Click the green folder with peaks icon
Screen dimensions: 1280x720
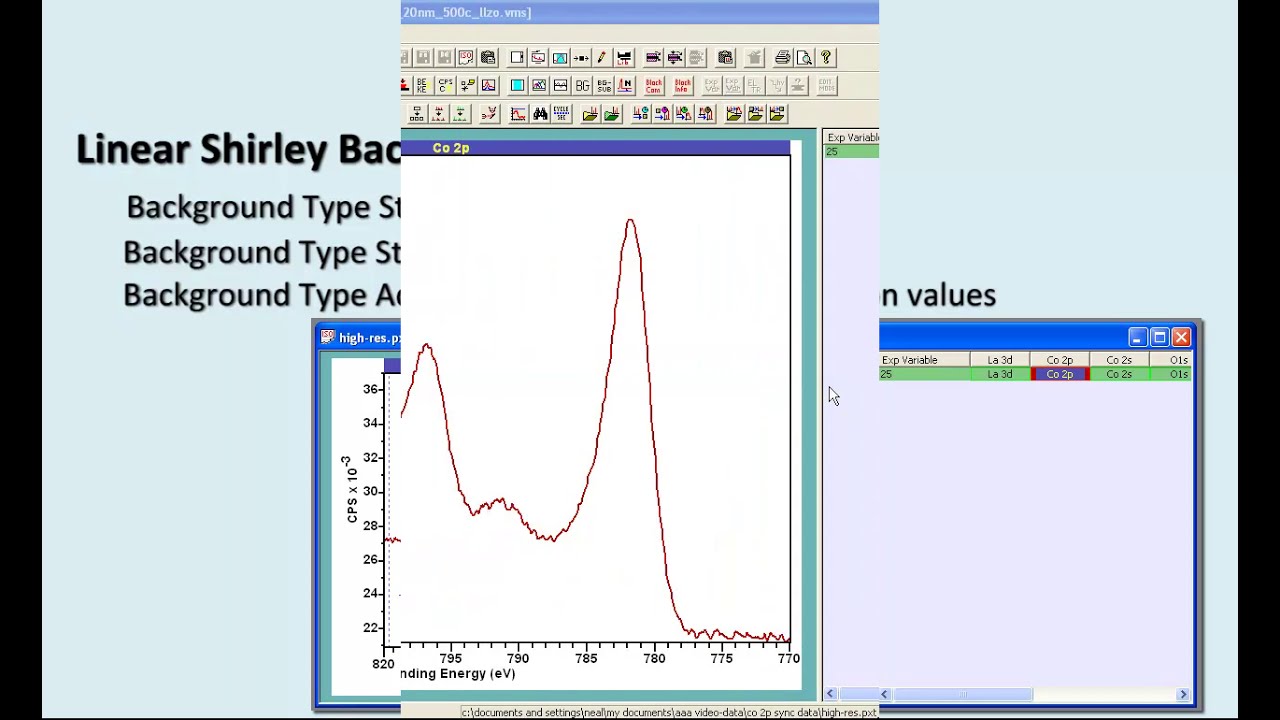click(x=612, y=113)
